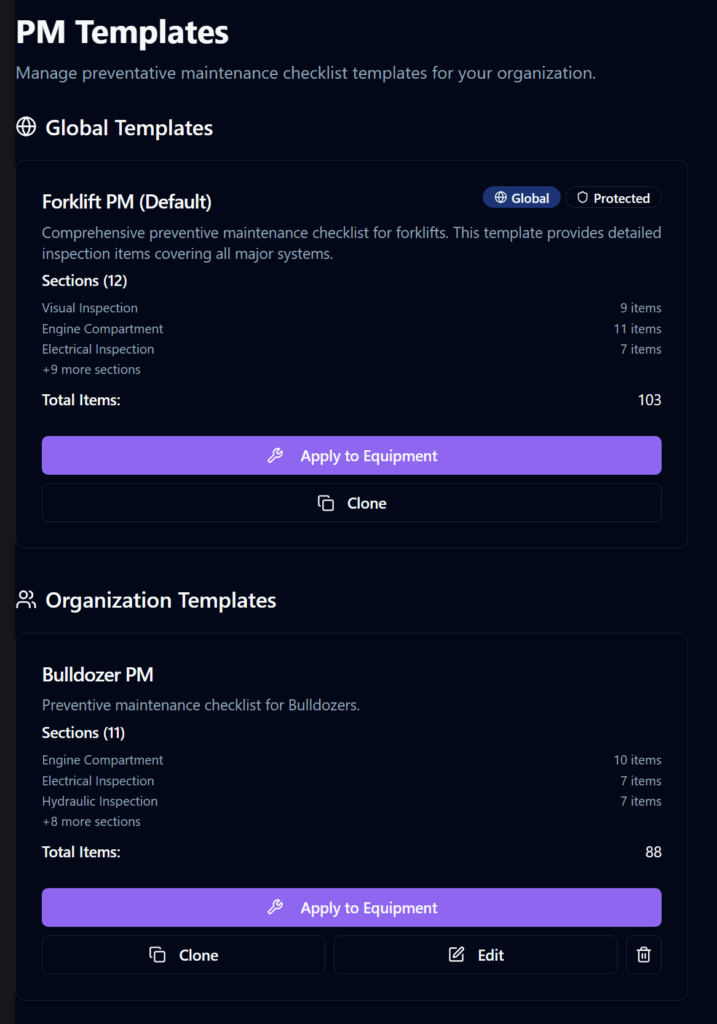Edit the Bulldozer PM template

click(475, 955)
